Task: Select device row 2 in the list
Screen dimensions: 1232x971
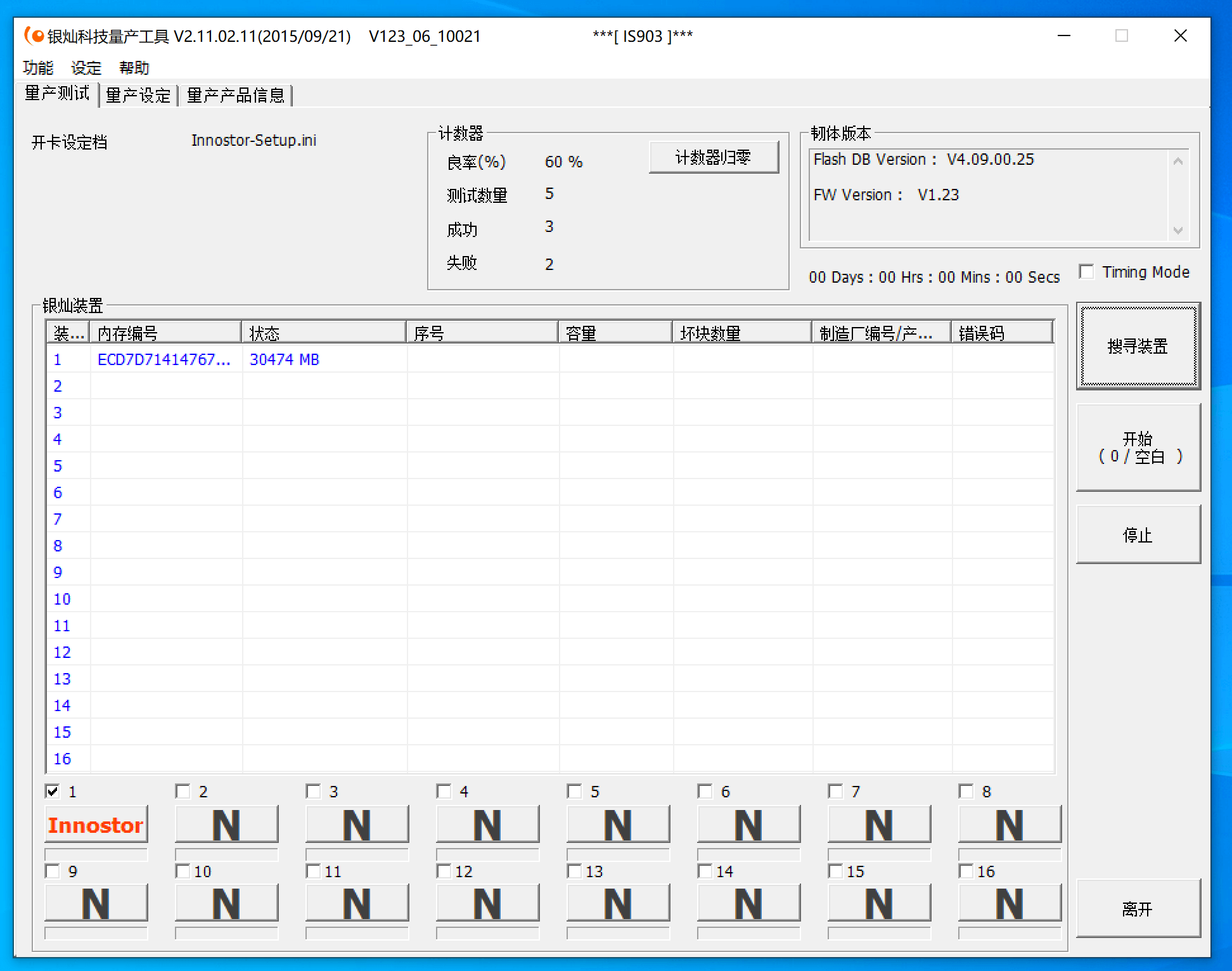Action: [x=550, y=386]
